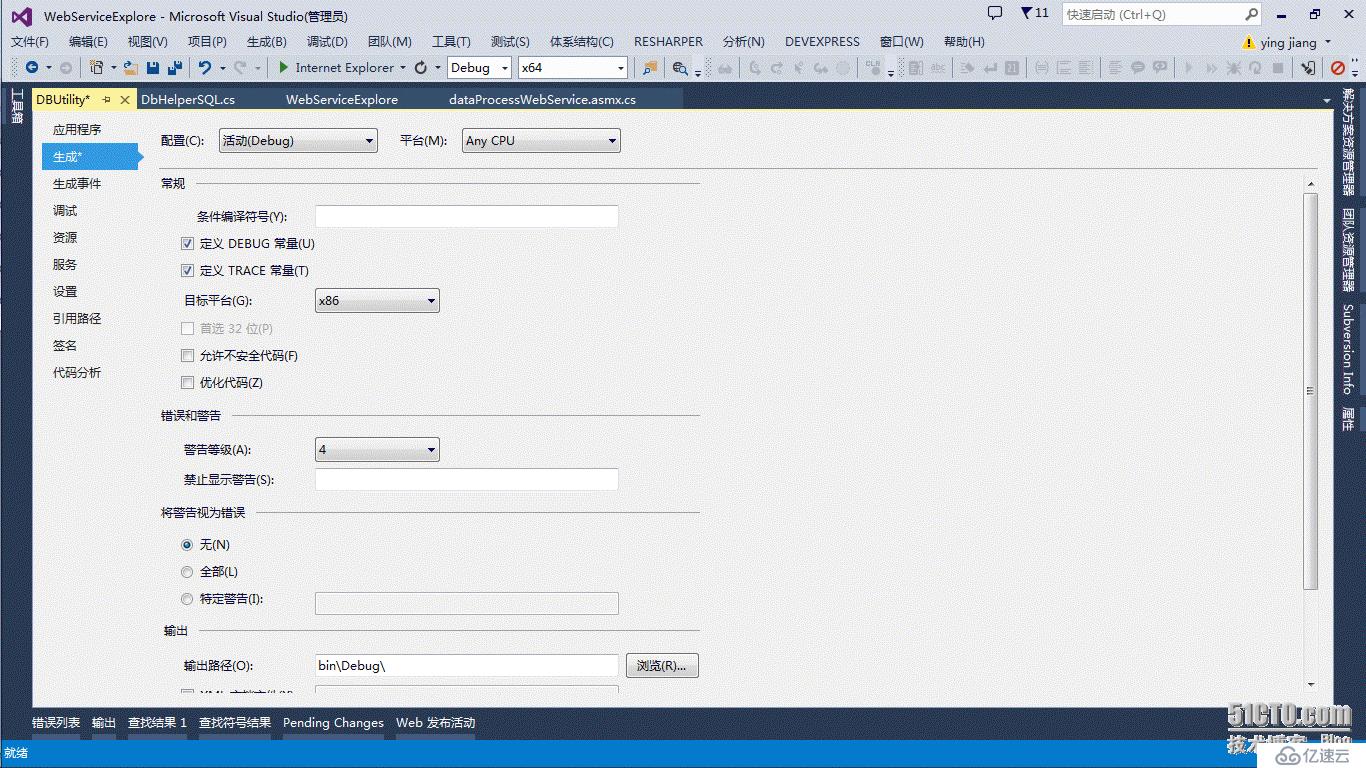Select the All (全部) warnings radio button
Screen dimensions: 1366x768
coord(187,572)
